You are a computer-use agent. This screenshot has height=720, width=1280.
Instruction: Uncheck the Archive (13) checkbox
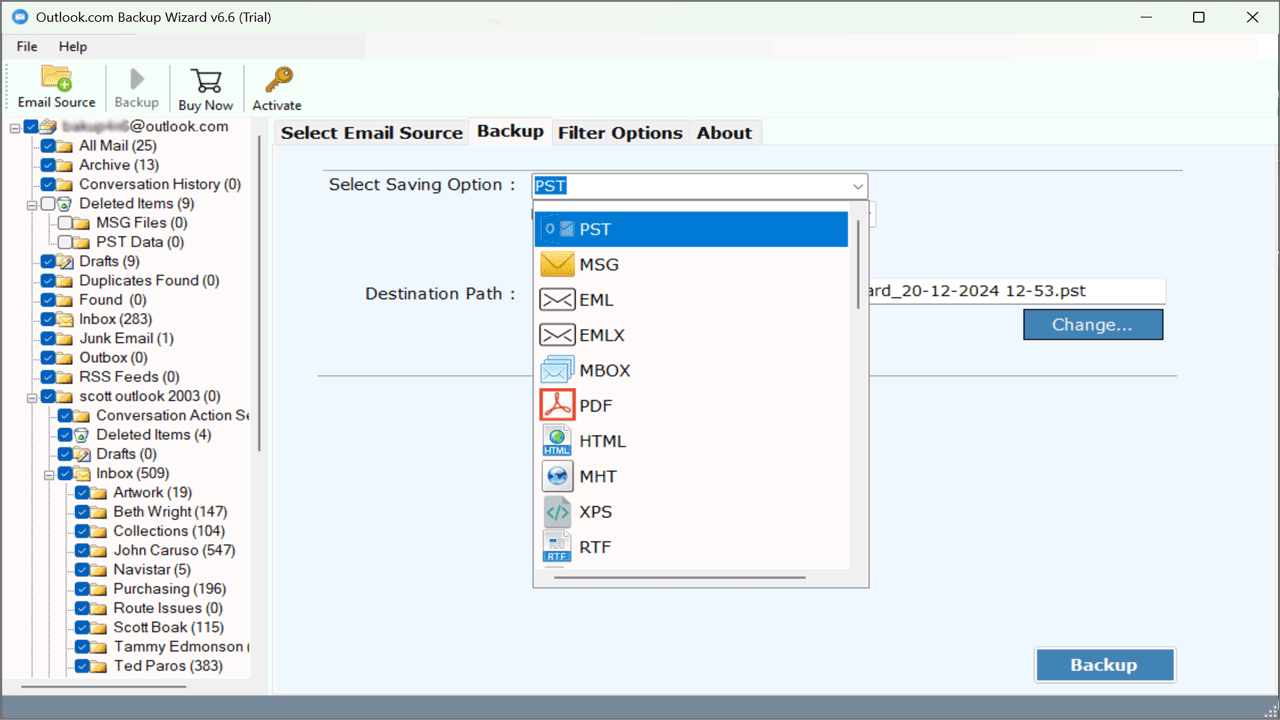click(48, 165)
